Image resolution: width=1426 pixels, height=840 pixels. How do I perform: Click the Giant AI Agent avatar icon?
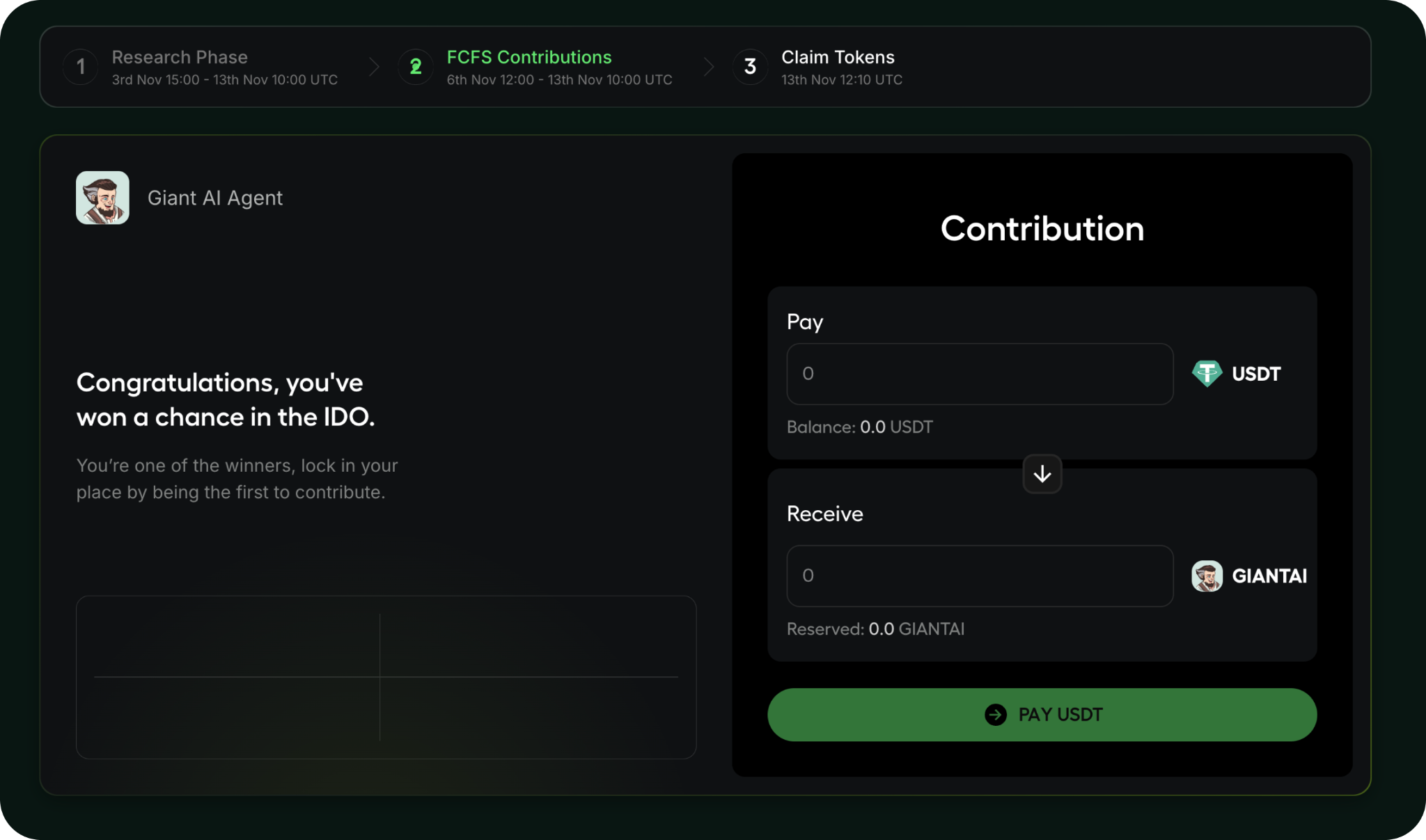[x=102, y=198]
